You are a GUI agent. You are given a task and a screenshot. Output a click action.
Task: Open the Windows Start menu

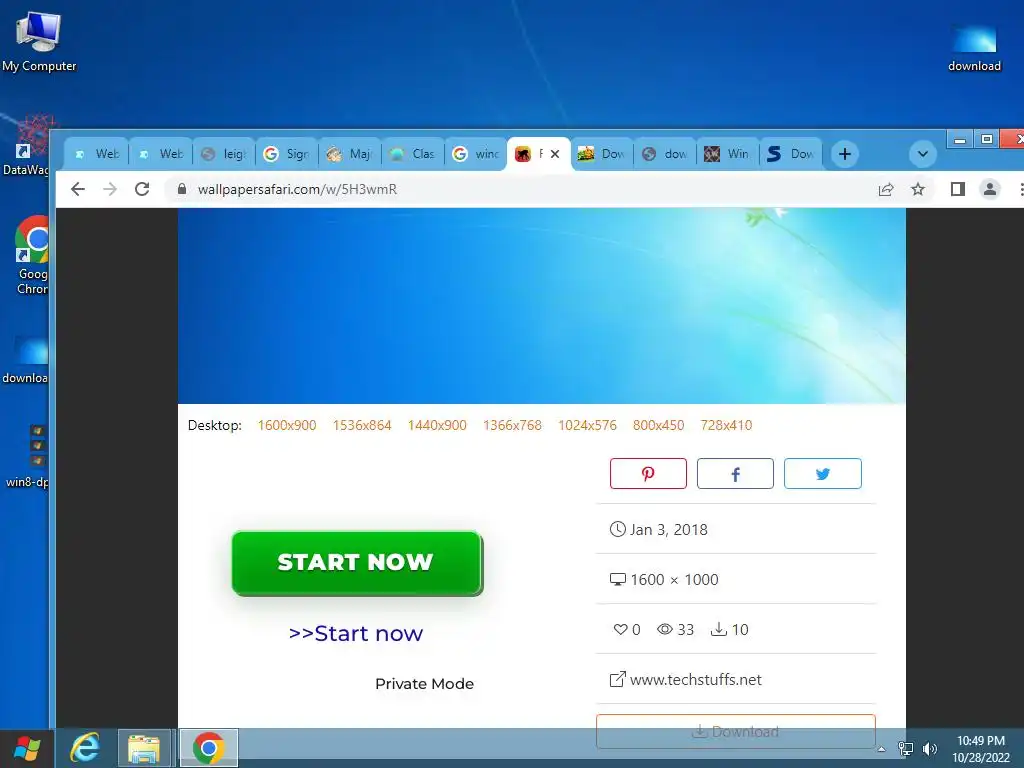[x=27, y=748]
